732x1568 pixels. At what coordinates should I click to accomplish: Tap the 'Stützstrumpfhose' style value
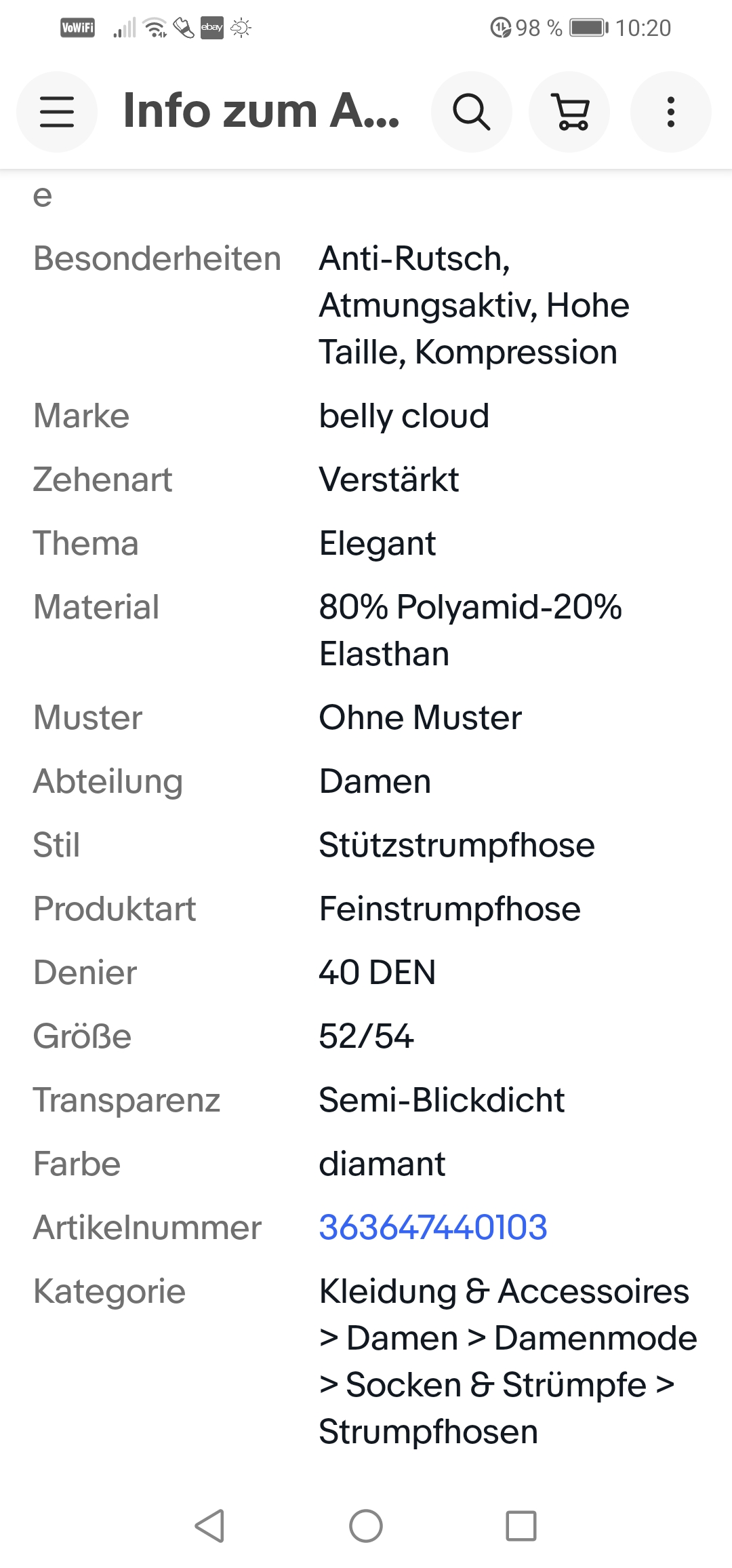(x=456, y=844)
